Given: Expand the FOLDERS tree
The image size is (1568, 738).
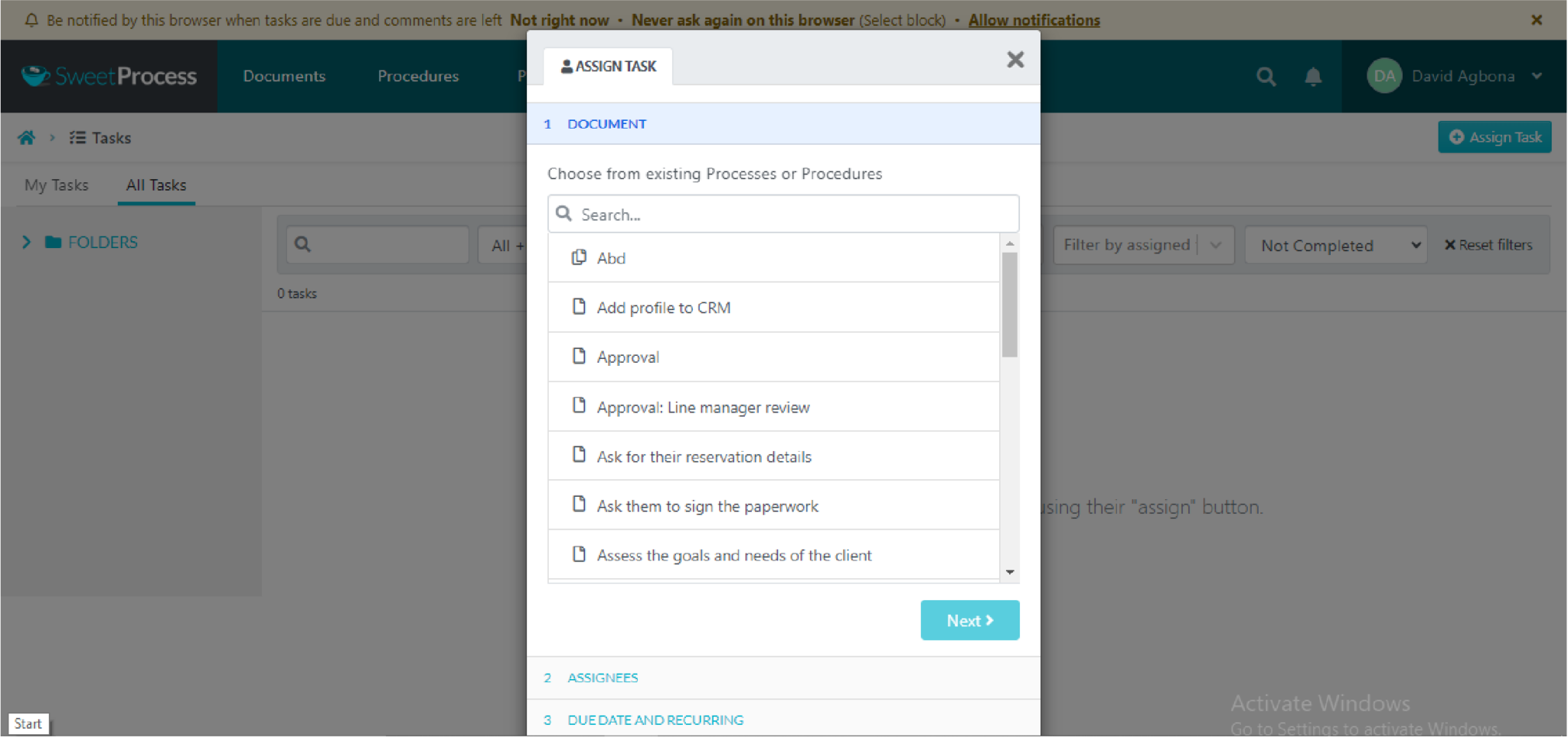Looking at the screenshot, I should (x=27, y=242).
